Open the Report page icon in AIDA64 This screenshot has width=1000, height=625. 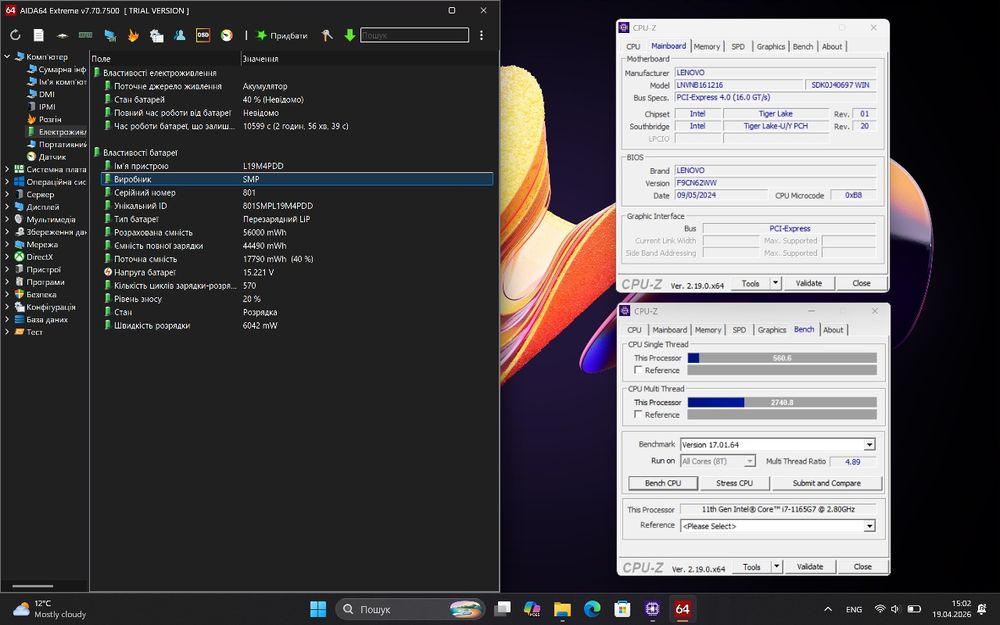click(39, 36)
